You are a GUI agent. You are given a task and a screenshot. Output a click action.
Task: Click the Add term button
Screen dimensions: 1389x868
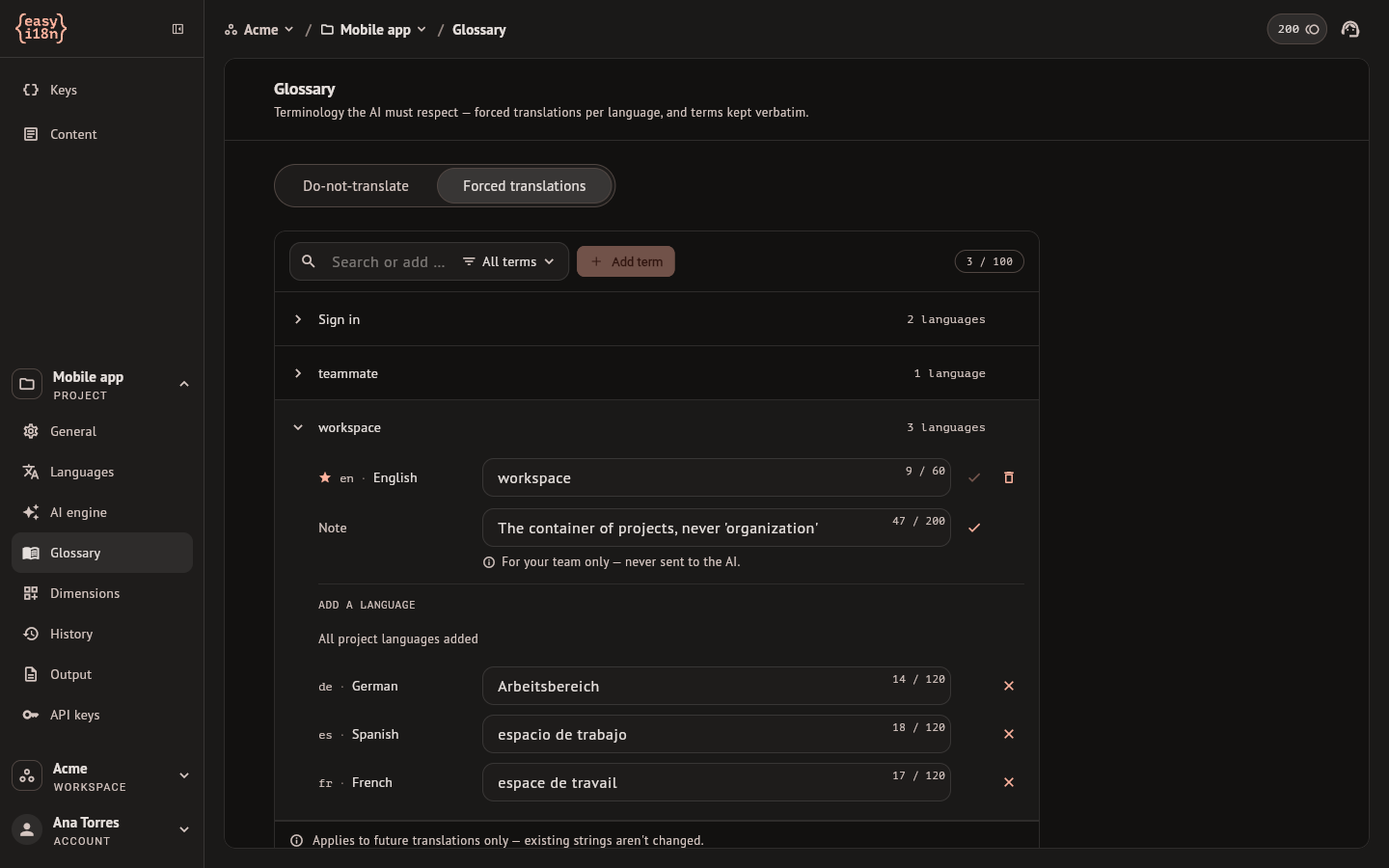626,261
